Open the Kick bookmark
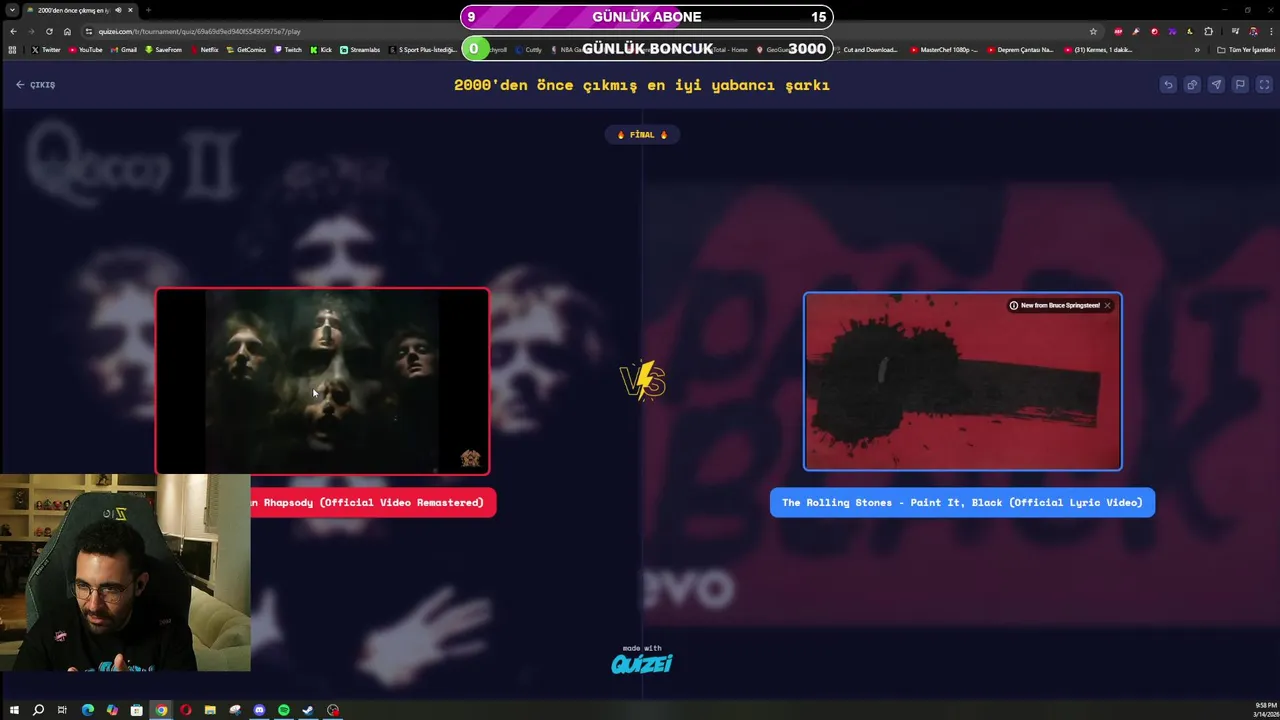Image resolution: width=1280 pixels, height=720 pixels. pyautogui.click(x=321, y=49)
